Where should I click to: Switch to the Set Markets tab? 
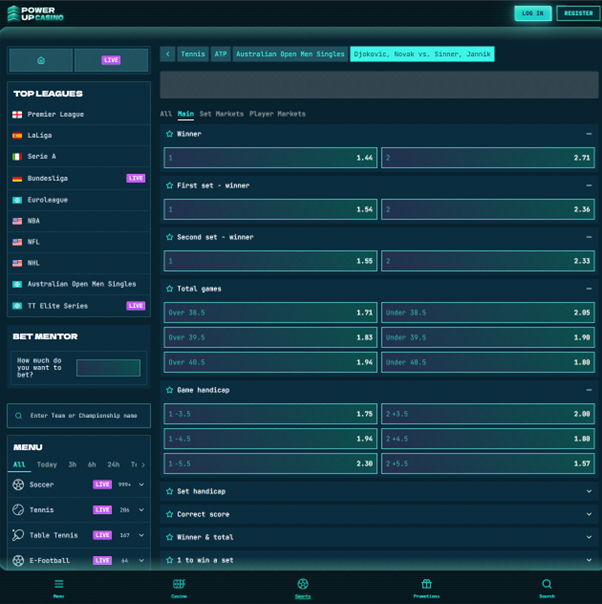(221, 114)
